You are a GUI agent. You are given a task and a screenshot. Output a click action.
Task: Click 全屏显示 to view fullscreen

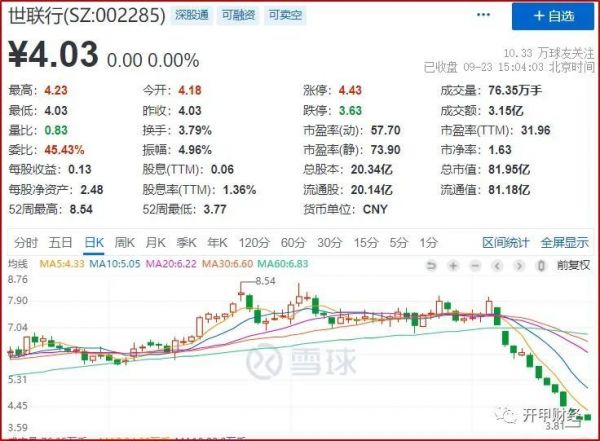coord(565,242)
